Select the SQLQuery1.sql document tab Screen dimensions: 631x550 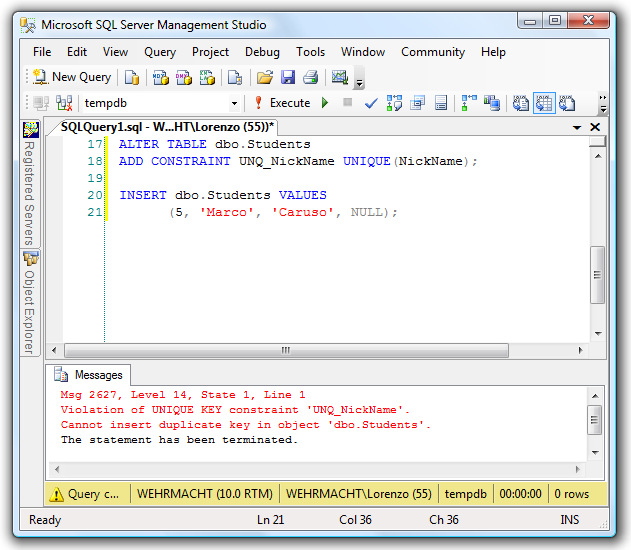pos(167,127)
